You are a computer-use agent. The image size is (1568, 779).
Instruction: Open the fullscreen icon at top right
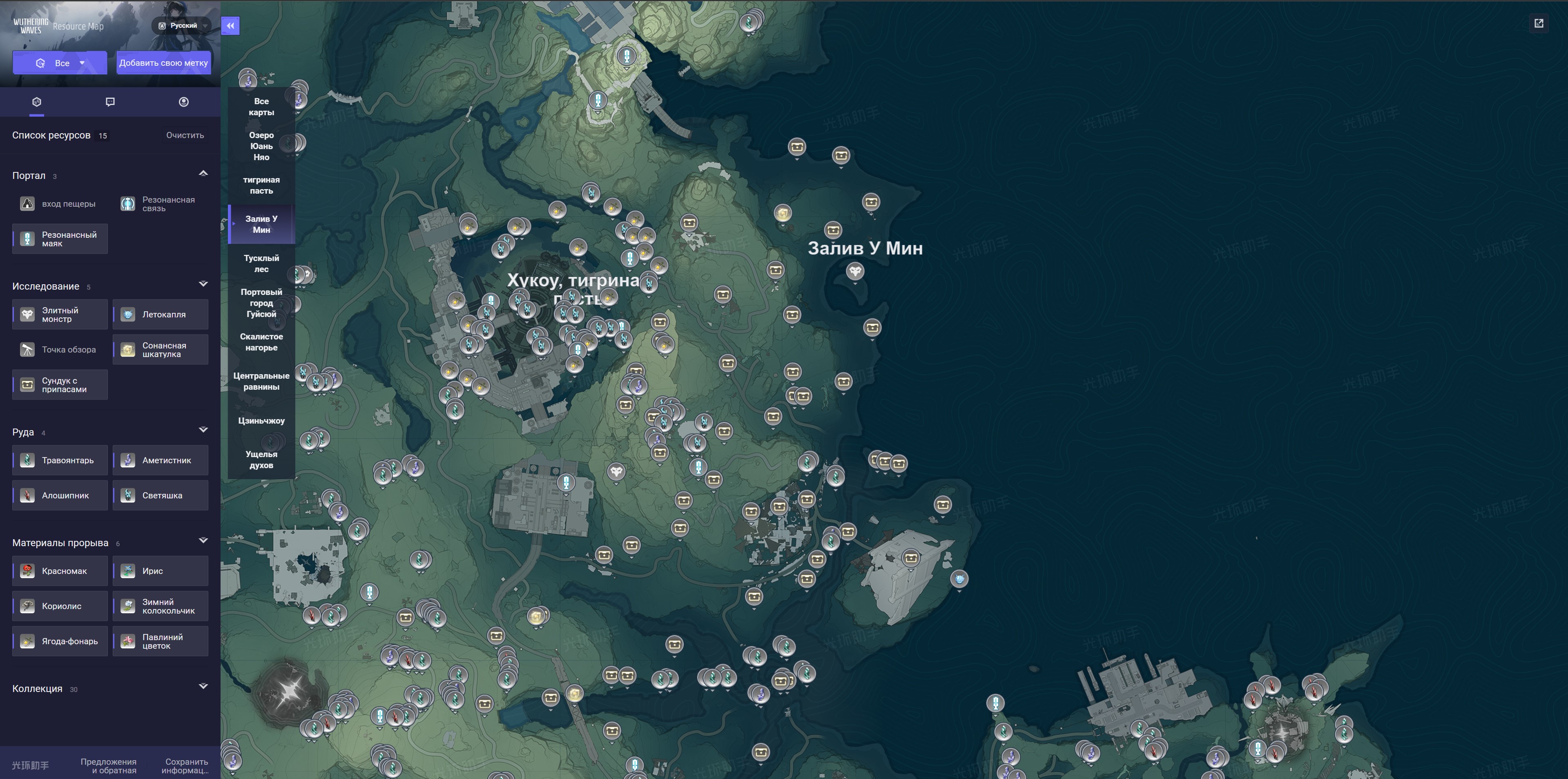pyautogui.click(x=1538, y=23)
